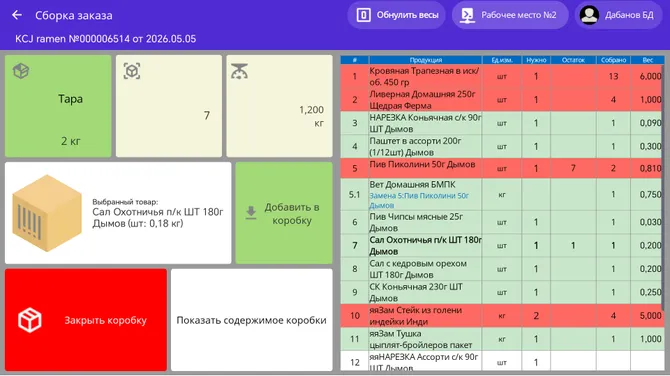Click weight 6,000 in Кровяная Трапезная row
Screen dimensions: 670x376
click(650, 76)
